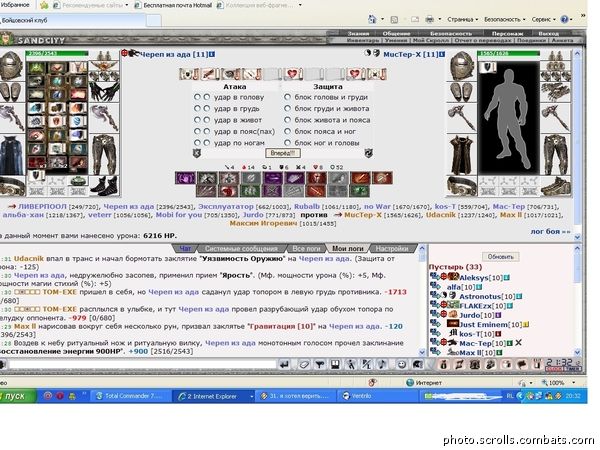Click the green 2396/2543 health bar
600x450 pixels.
[57, 54]
